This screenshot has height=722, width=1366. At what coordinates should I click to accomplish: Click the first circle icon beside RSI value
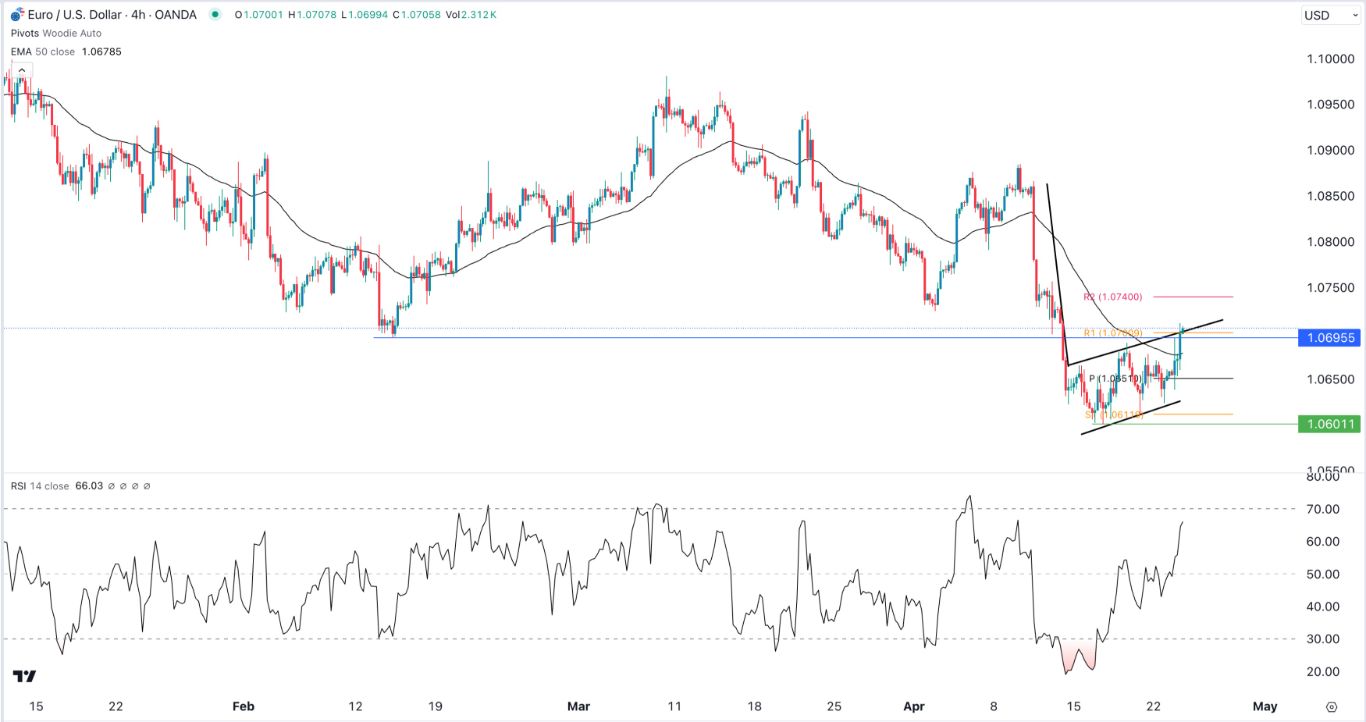pyautogui.click(x=111, y=485)
